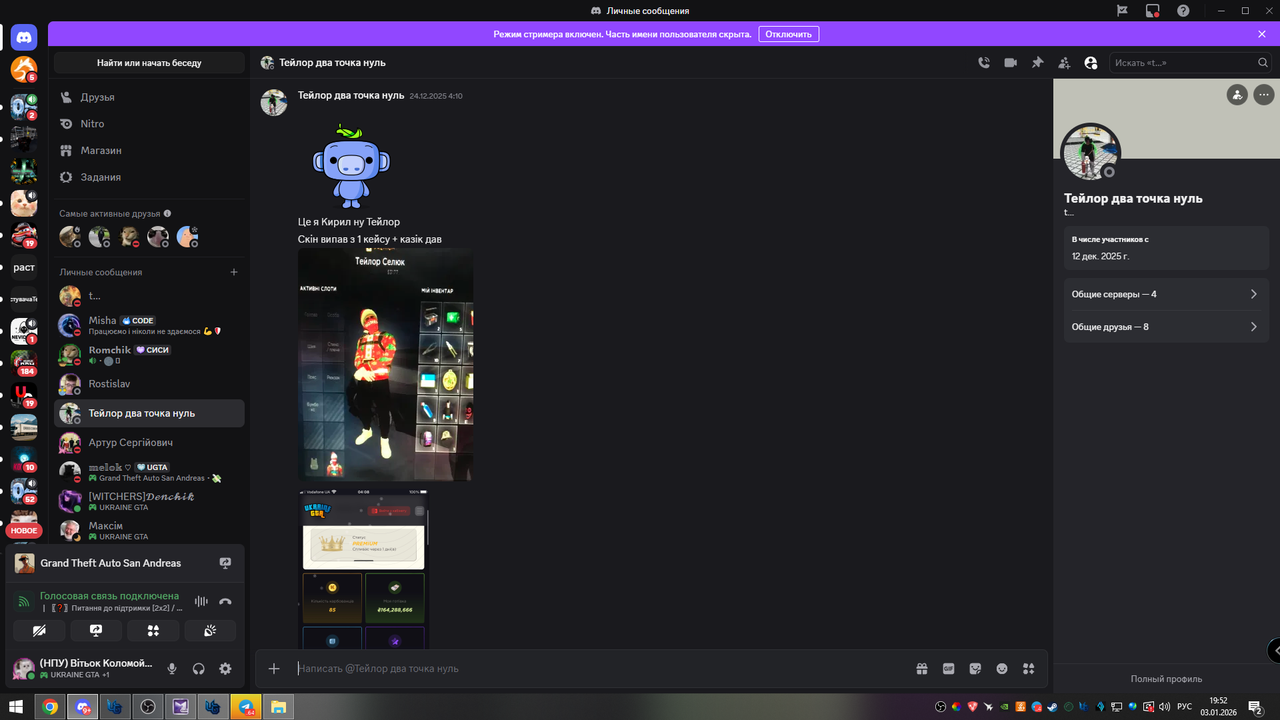
Task: Mute the microphone
Action: [172, 669]
